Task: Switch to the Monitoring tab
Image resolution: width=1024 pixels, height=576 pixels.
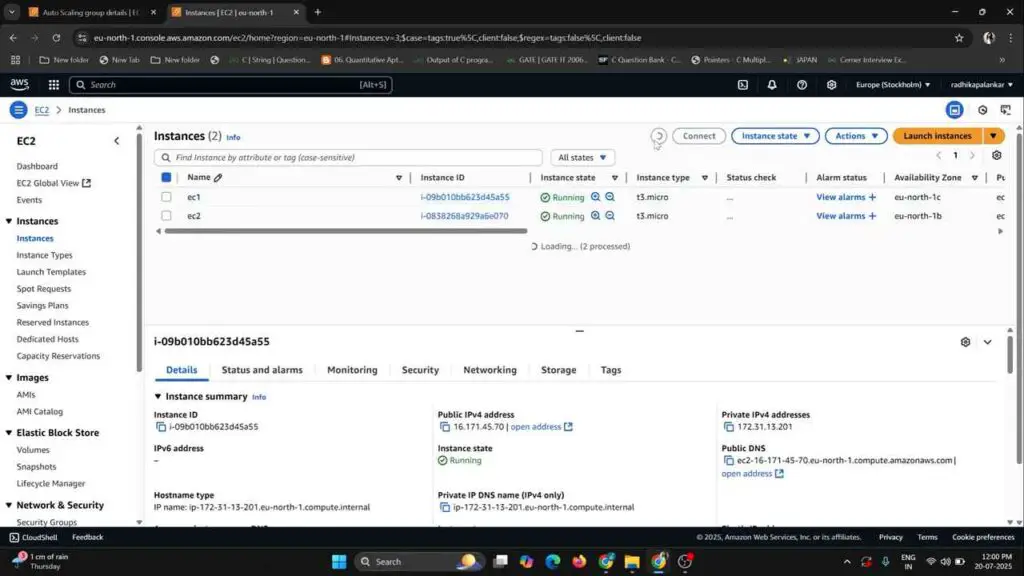Action: [352, 370]
